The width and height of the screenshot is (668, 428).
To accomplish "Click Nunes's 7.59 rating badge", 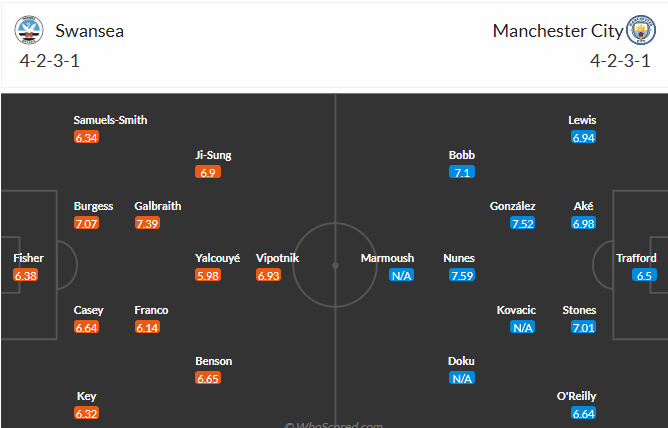I will pyautogui.click(x=463, y=275).
